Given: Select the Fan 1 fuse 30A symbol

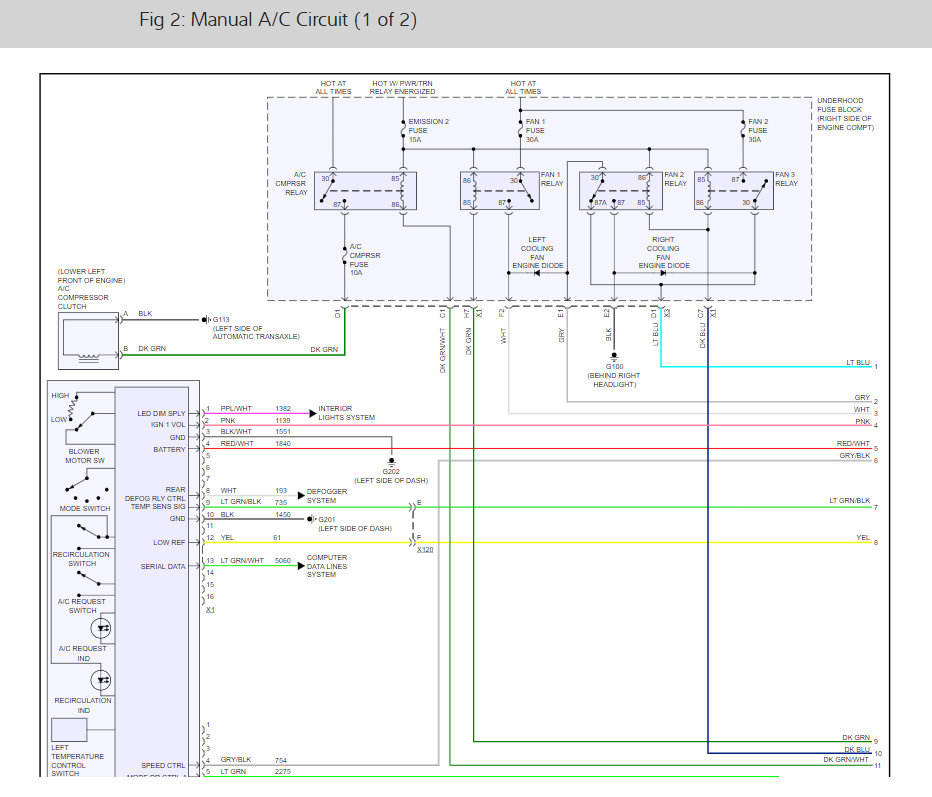Looking at the screenshot, I should coord(519,130).
